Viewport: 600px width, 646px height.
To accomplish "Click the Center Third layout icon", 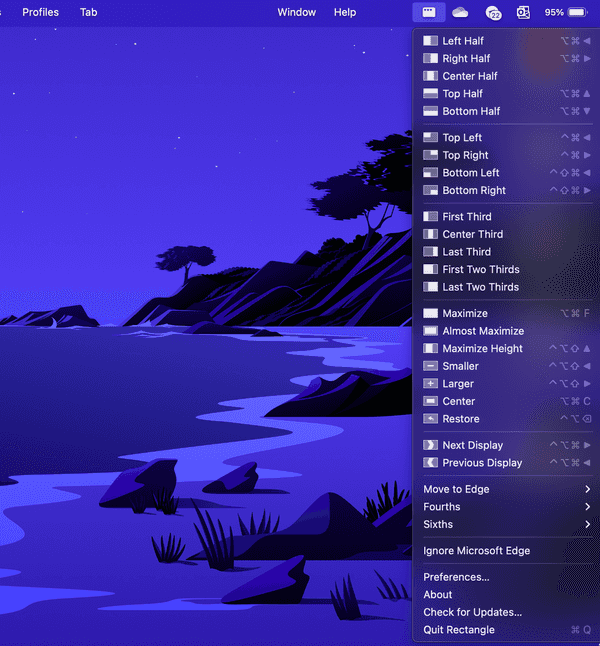I will point(431,234).
